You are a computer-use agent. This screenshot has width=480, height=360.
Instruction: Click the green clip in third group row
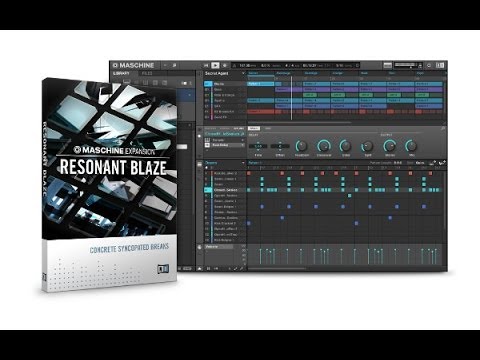pos(310,95)
